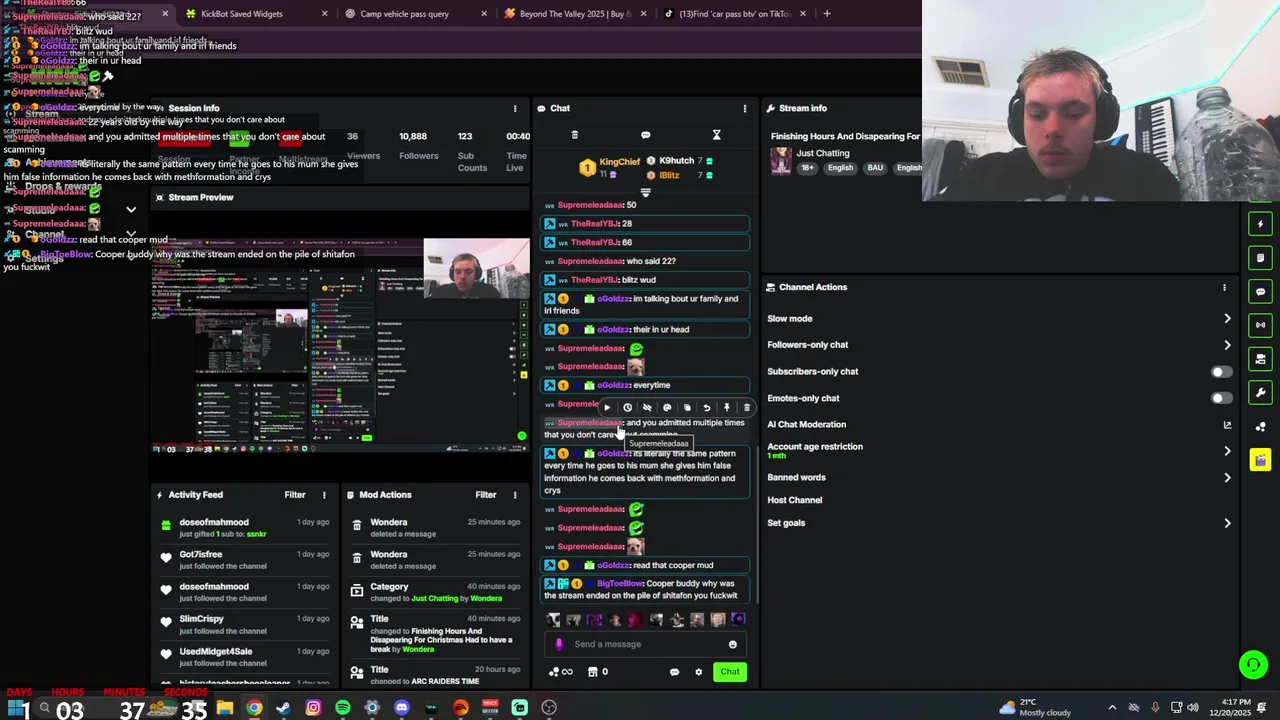
Task: Click the crossed-eye hide icon in message actions
Action: tap(647, 408)
